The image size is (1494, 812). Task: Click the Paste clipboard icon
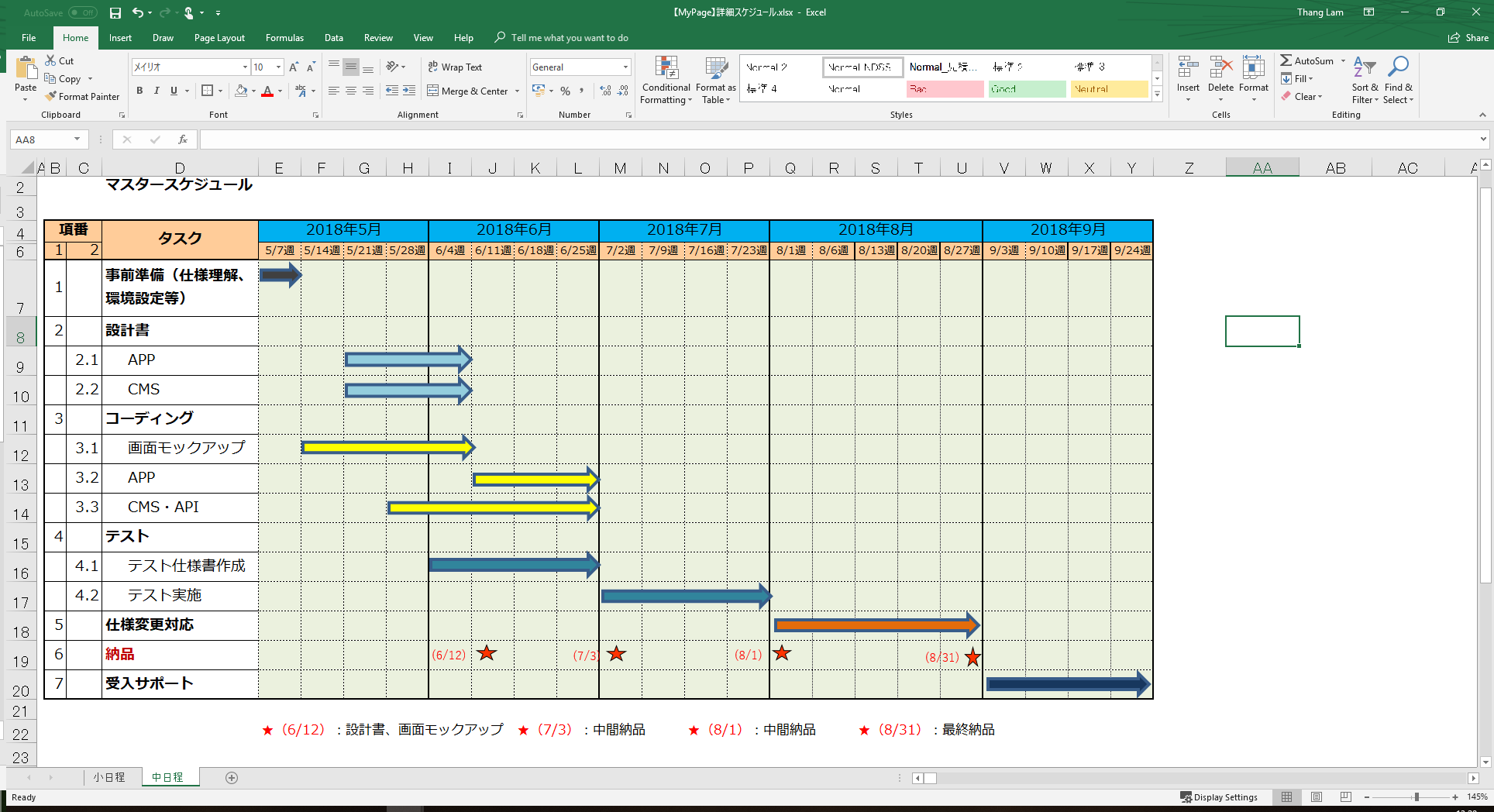[x=26, y=69]
